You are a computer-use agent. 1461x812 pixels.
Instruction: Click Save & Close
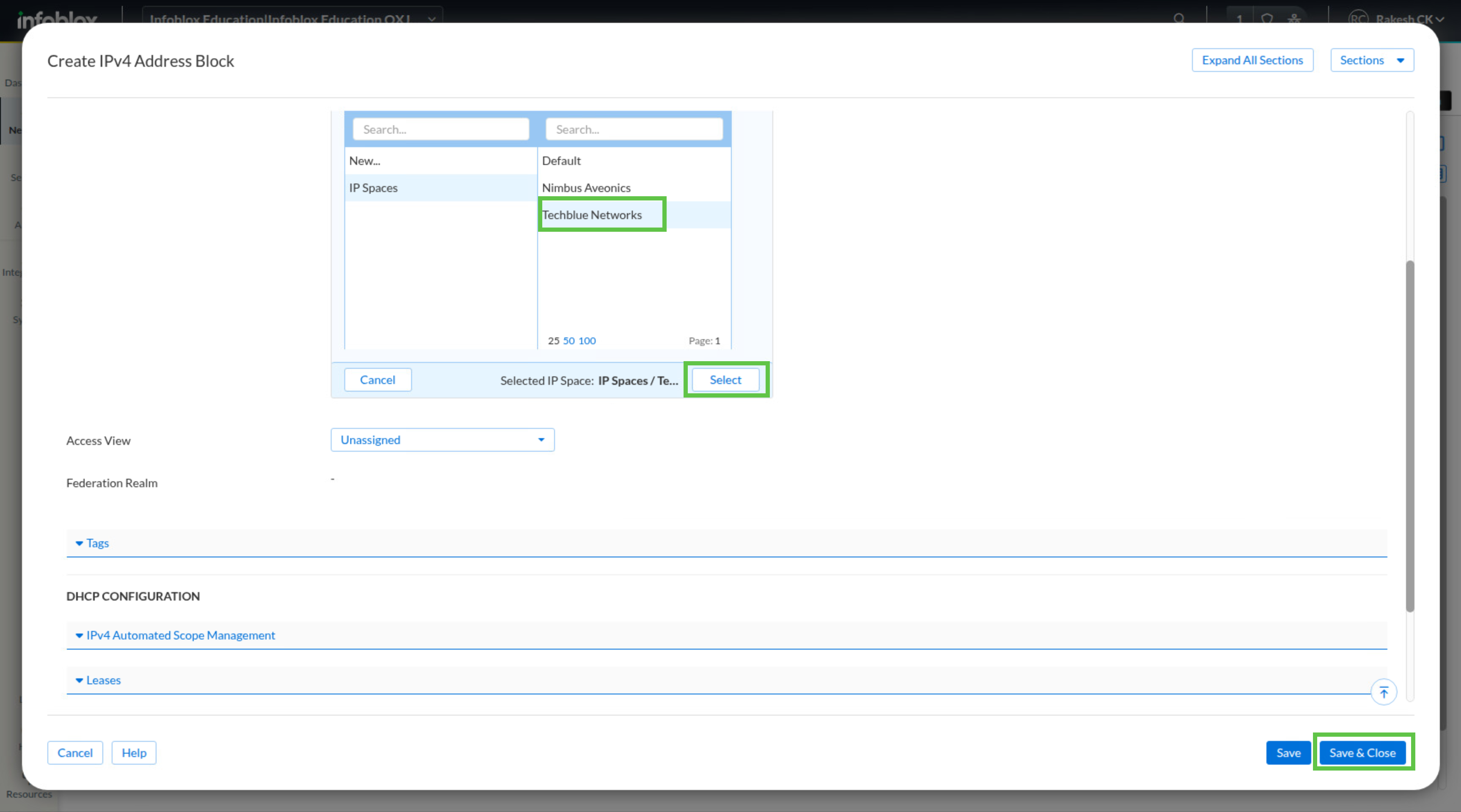[x=1362, y=753]
